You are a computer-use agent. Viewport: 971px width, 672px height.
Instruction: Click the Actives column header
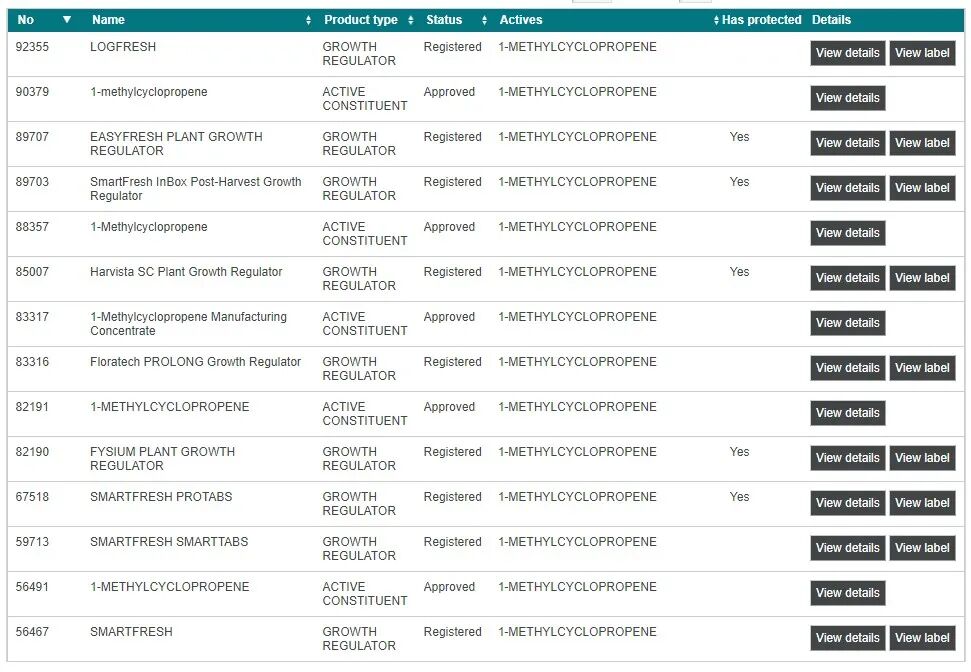(521, 20)
